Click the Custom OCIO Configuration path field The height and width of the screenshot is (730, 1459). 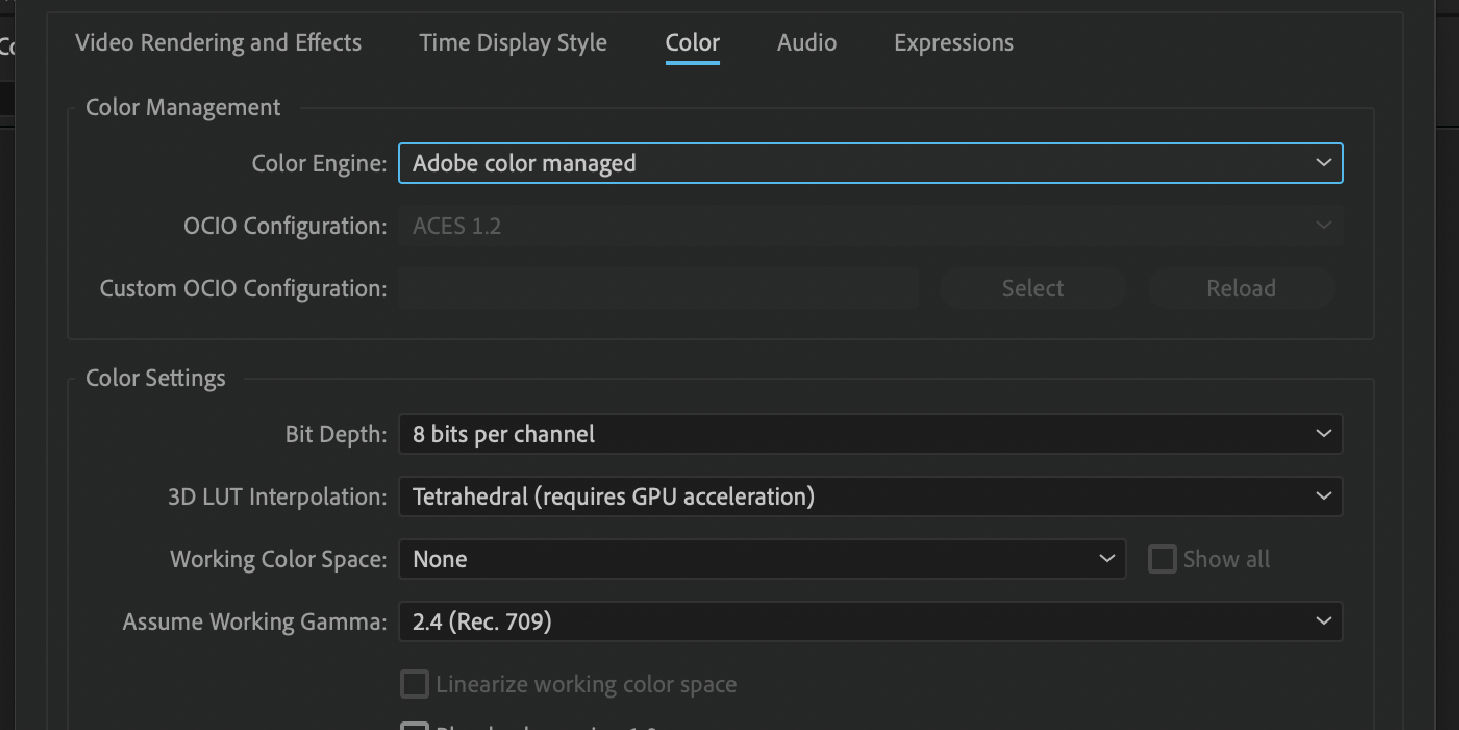(x=658, y=288)
